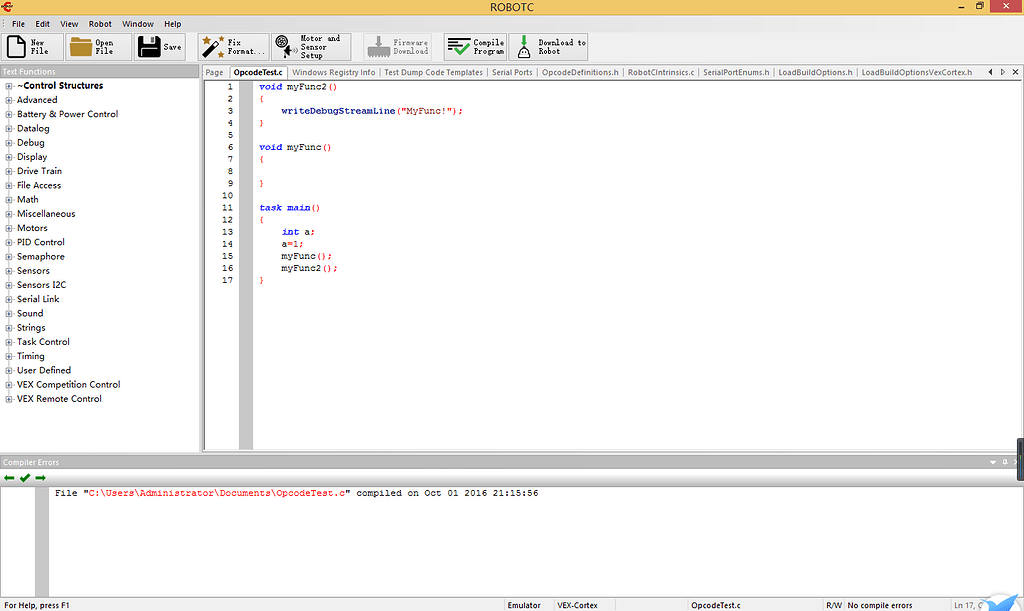Screen dimensions: 1024x611
Task: Open the Robot menu
Action: coord(100,24)
